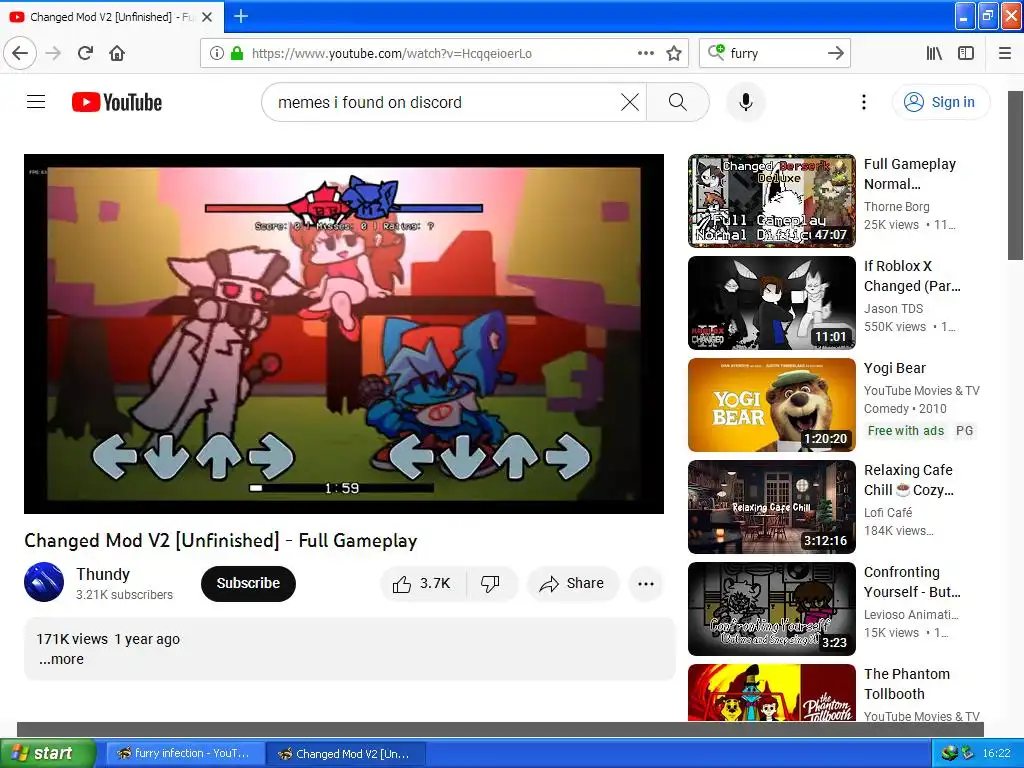
Task: Open If Roblox X Changed title link
Action: coord(912,276)
